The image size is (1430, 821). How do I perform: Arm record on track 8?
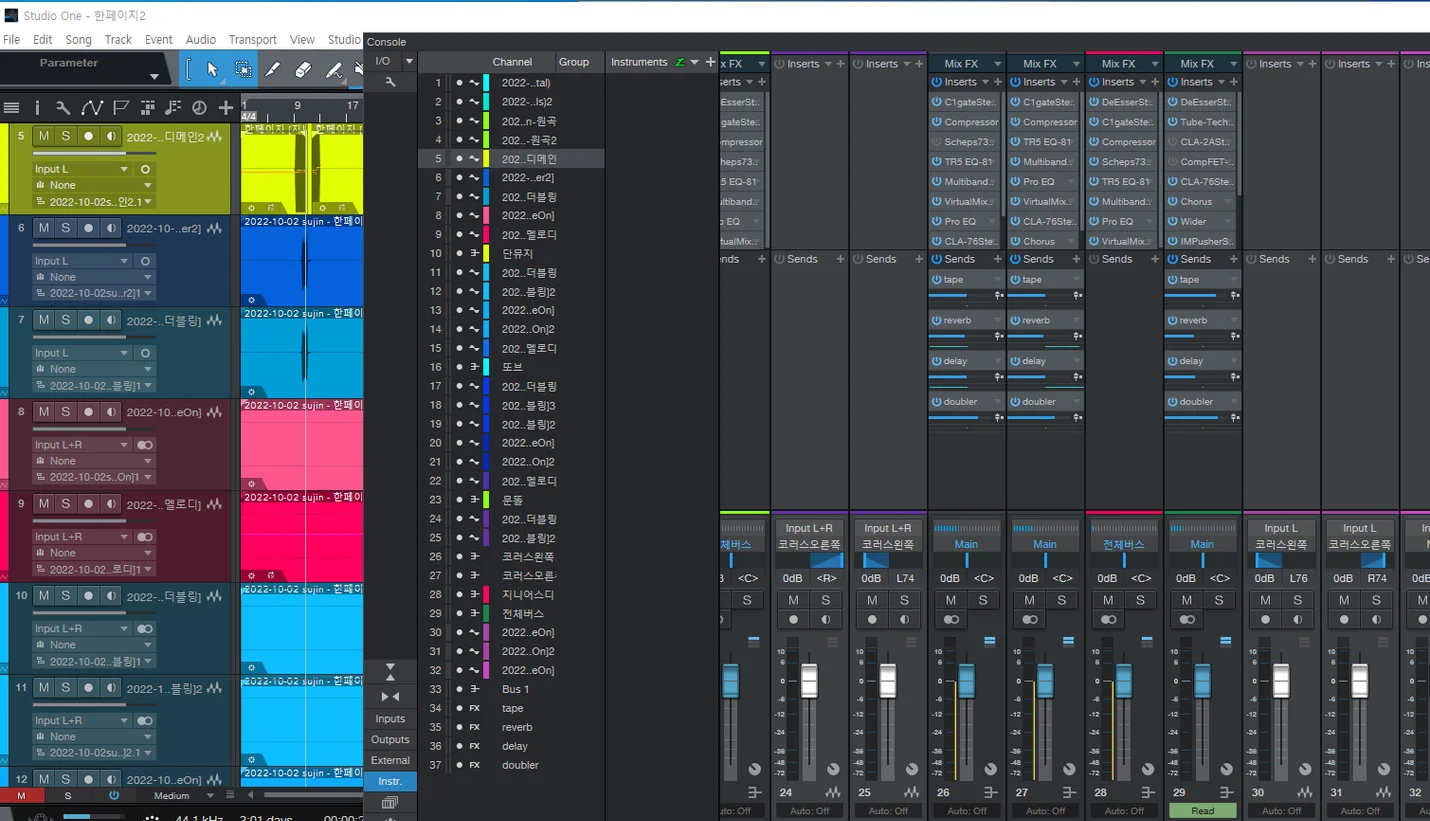point(88,412)
